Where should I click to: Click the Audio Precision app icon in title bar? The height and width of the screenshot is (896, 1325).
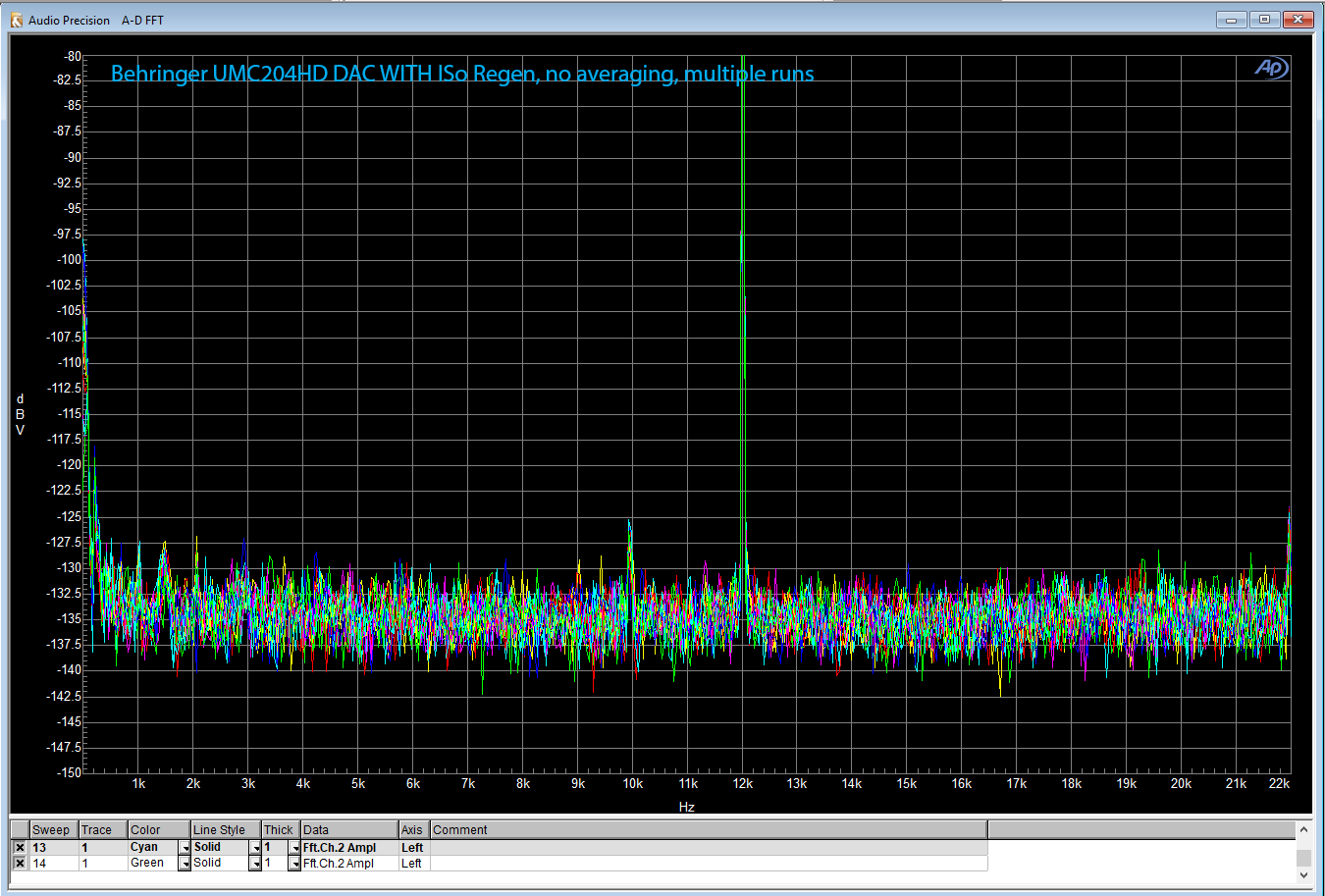point(16,20)
